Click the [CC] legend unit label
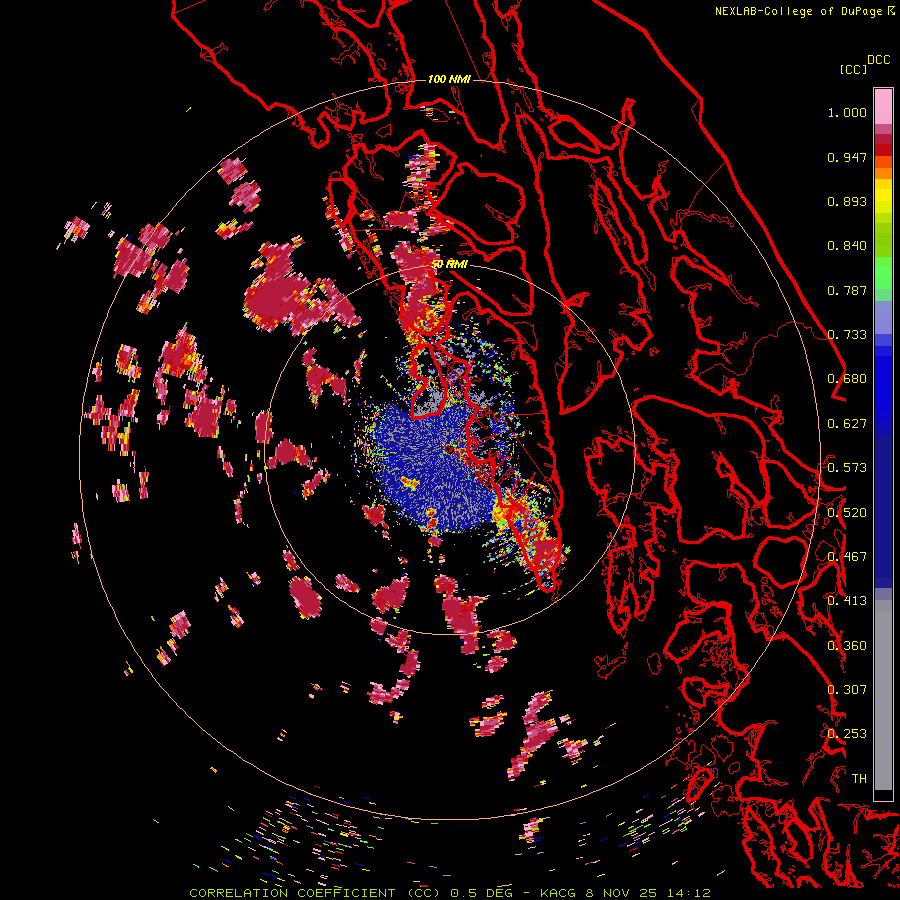The width and height of the screenshot is (900, 900). pyautogui.click(x=853, y=69)
